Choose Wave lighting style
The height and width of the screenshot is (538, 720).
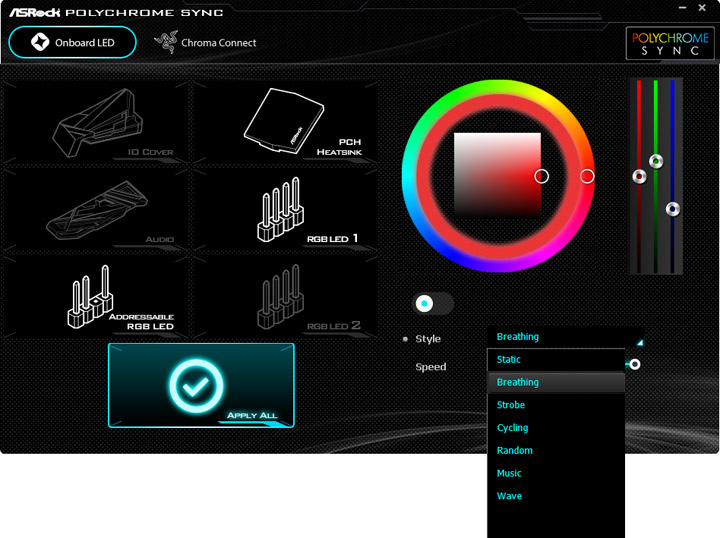click(x=556, y=496)
